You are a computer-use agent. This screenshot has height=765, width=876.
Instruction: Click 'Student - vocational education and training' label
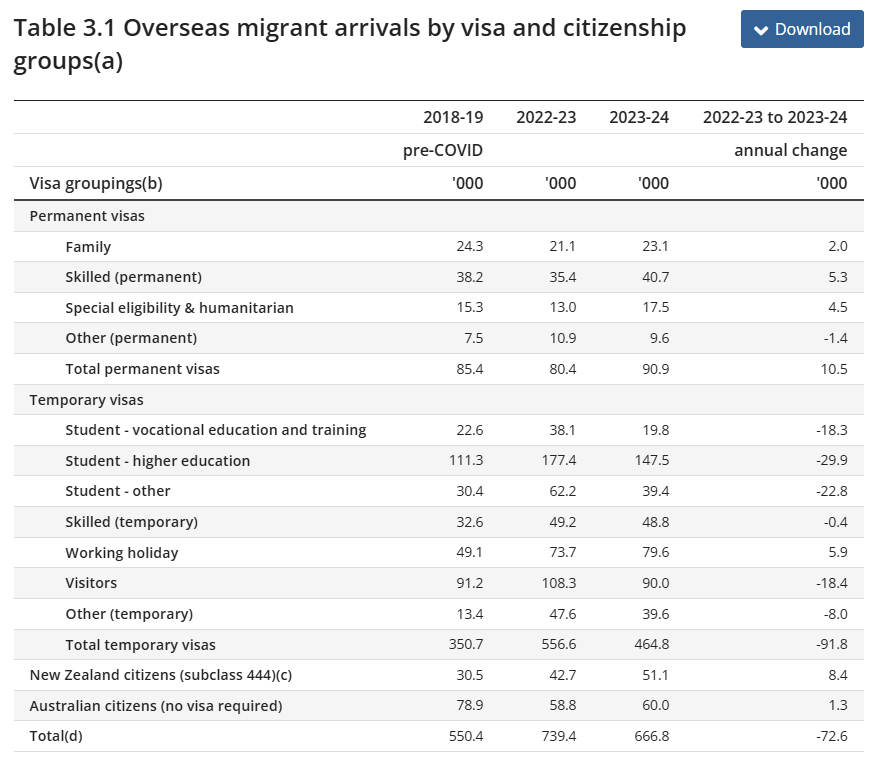click(216, 430)
